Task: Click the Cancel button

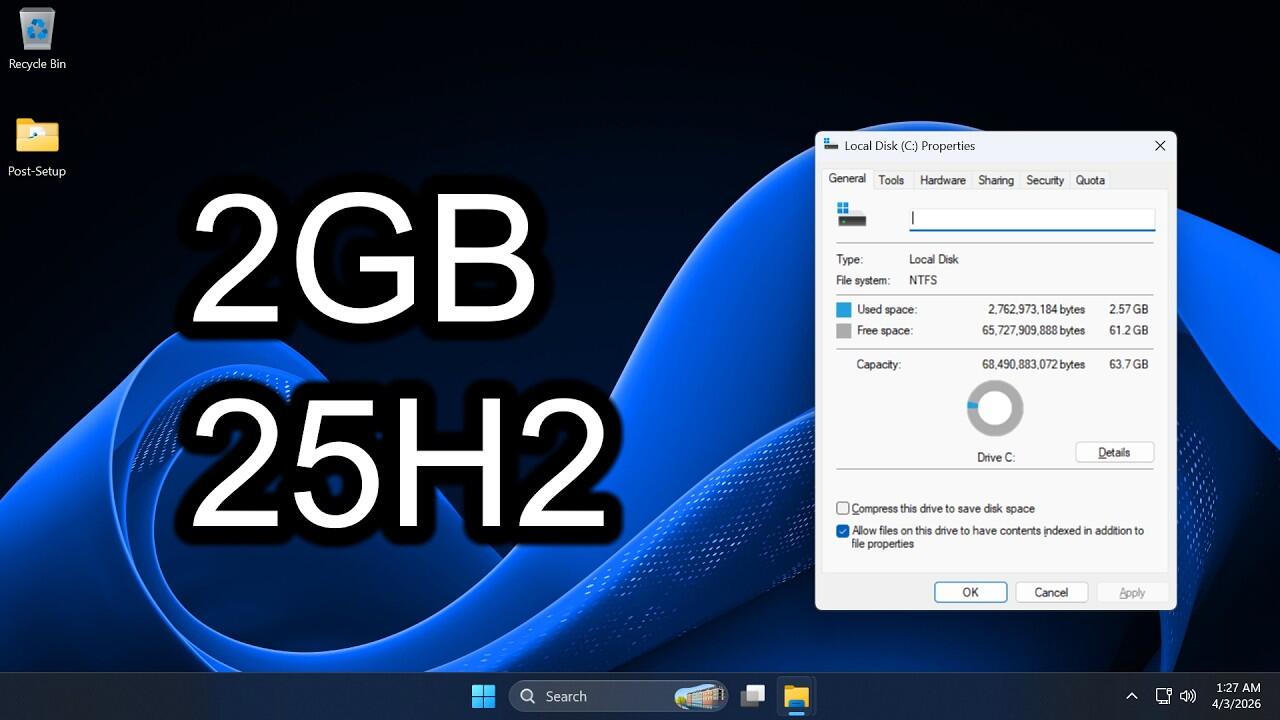Action: pos(1051,592)
